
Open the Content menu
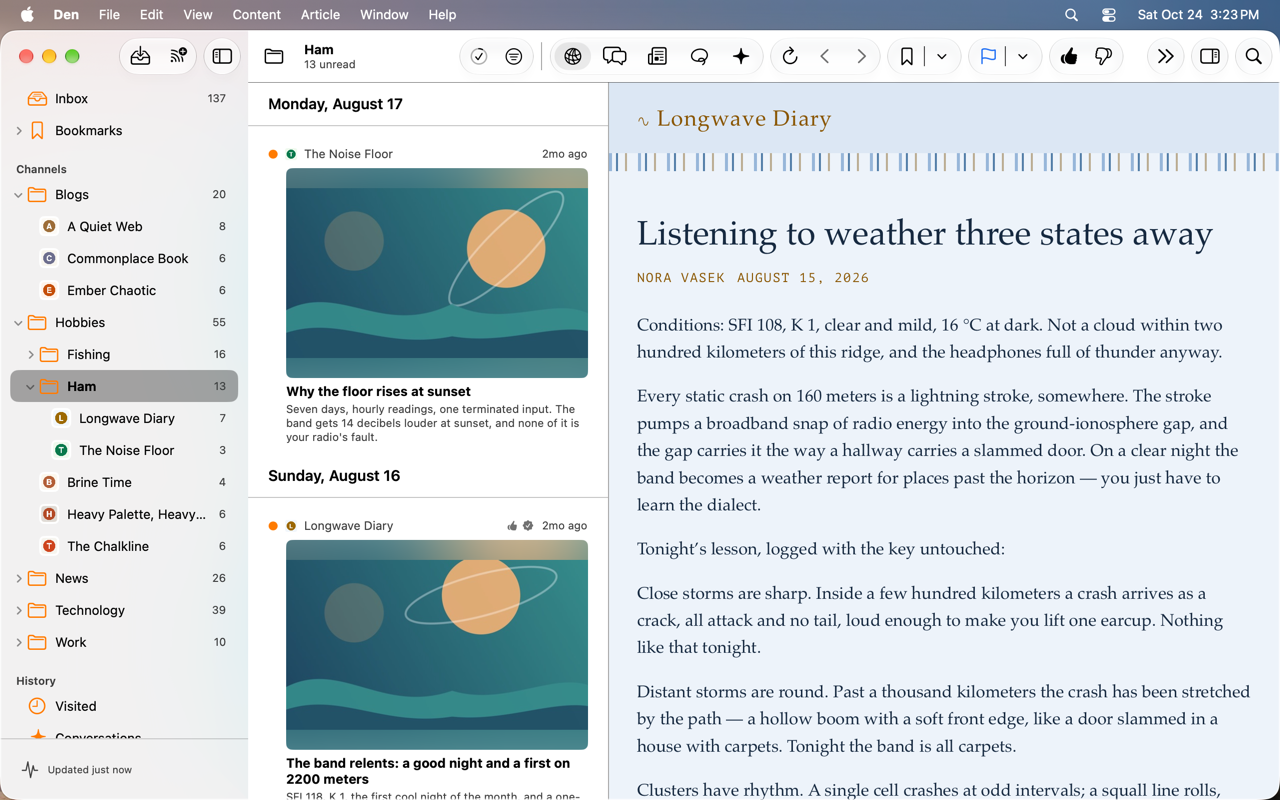point(256,15)
